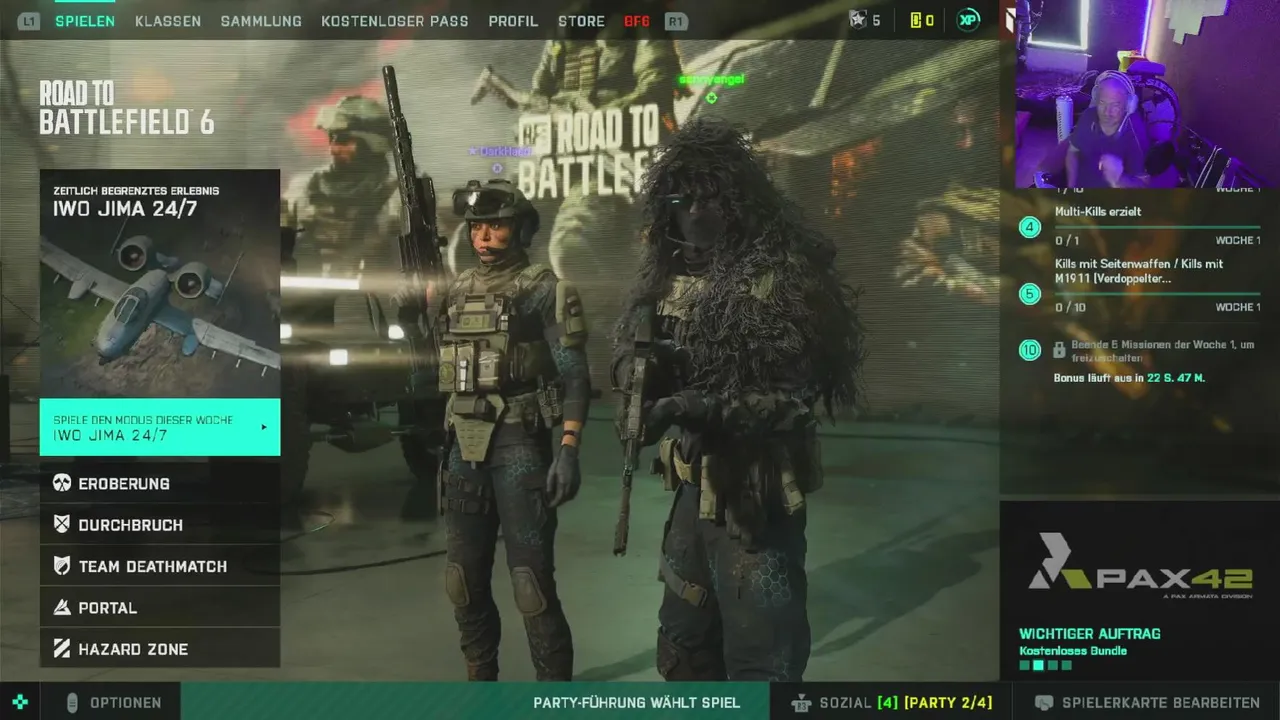Click the bonus 10 circle badge
This screenshot has height=720, width=1280.
pyautogui.click(x=1030, y=350)
